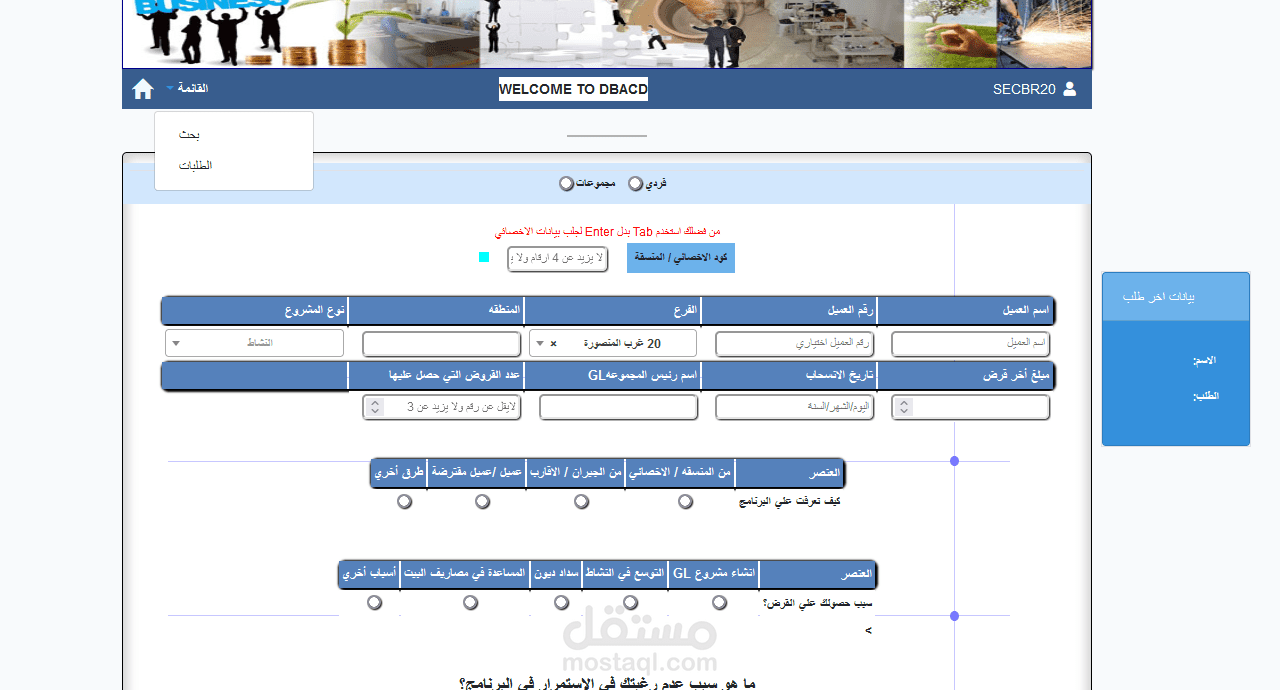This screenshot has width=1280, height=690.
Task: Adjust the last loan amount stepper
Action: [904, 407]
